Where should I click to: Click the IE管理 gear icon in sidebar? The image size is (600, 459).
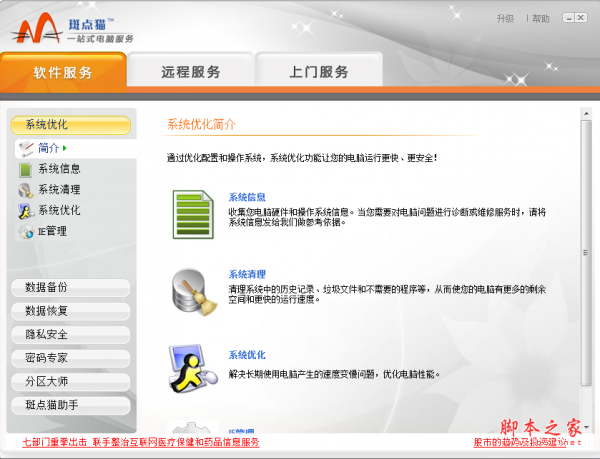26,231
